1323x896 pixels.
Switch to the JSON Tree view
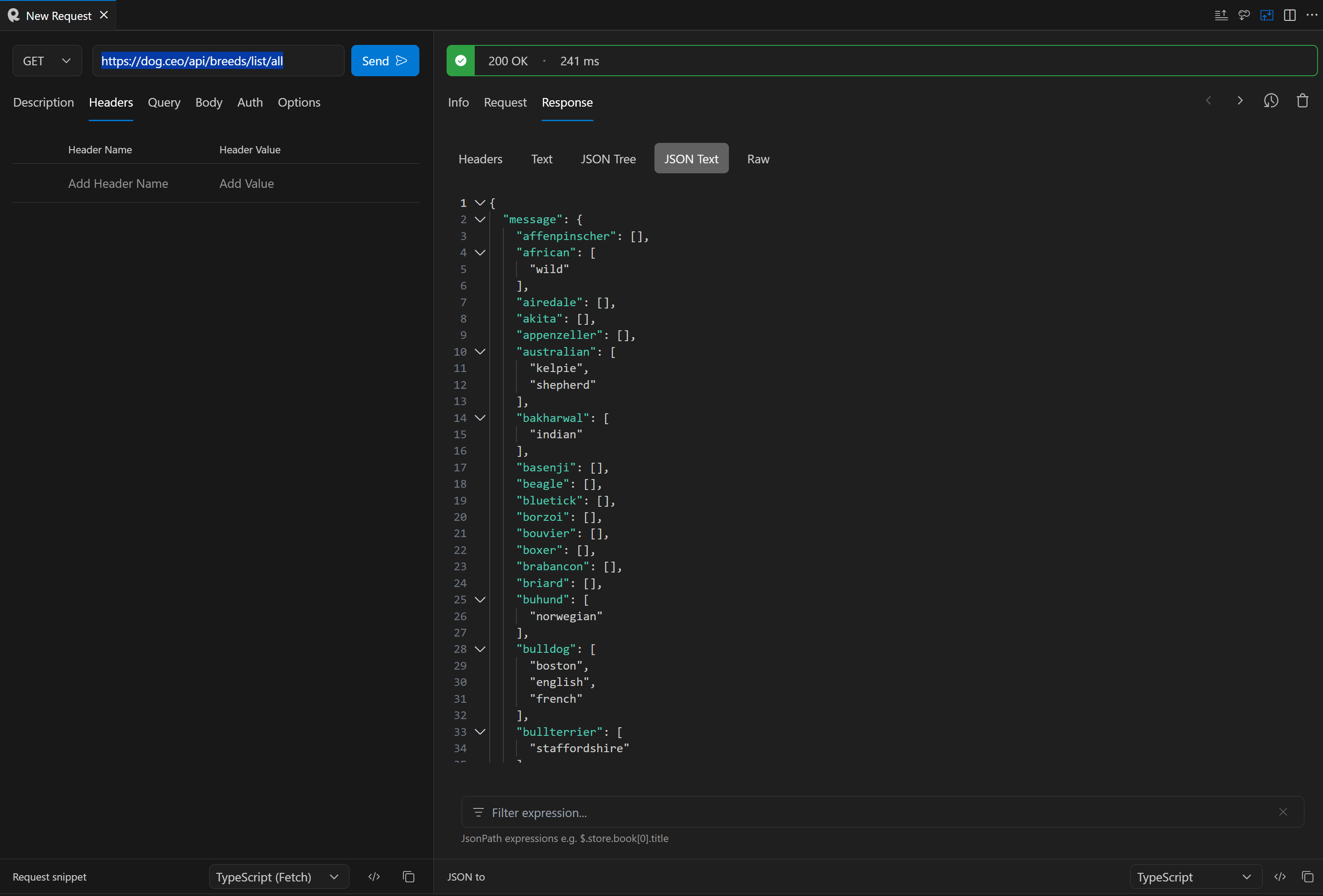(x=608, y=159)
